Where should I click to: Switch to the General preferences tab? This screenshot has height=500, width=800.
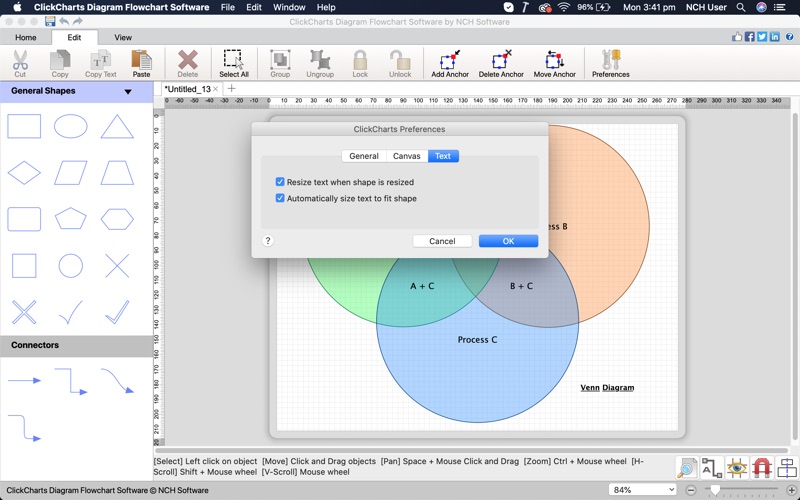(364, 156)
